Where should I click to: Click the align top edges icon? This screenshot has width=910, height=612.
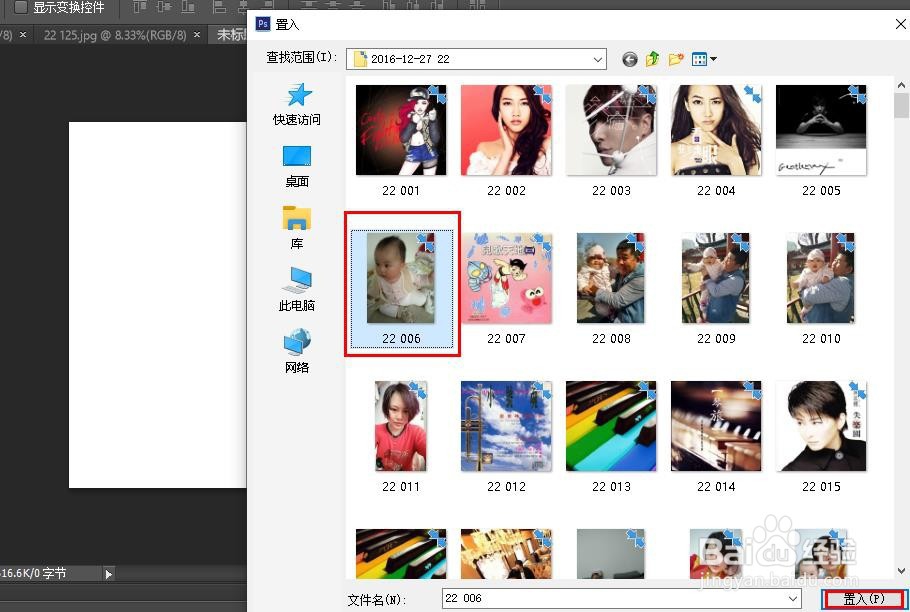140,6
